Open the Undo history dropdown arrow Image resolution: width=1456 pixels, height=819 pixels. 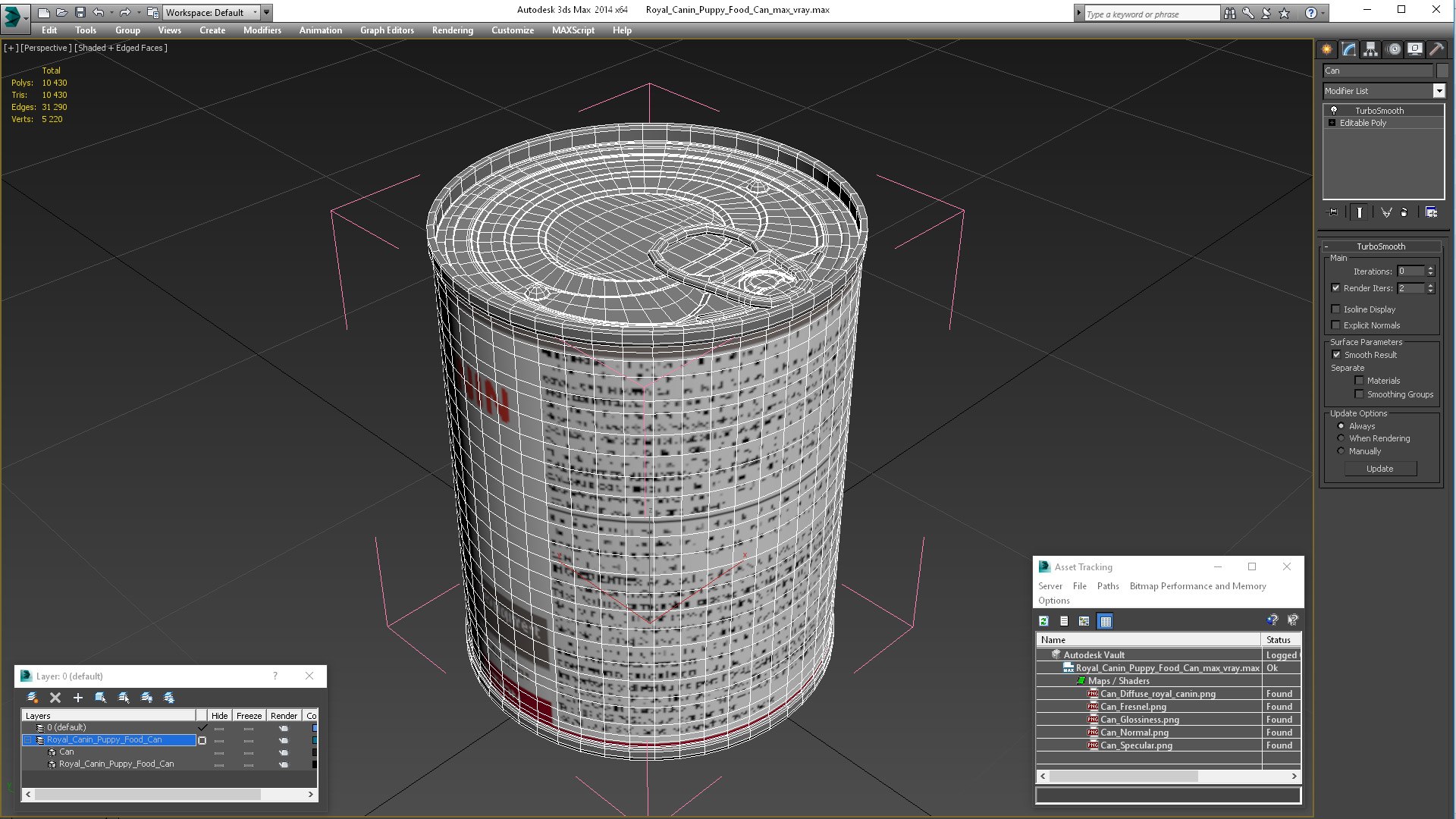(x=111, y=12)
